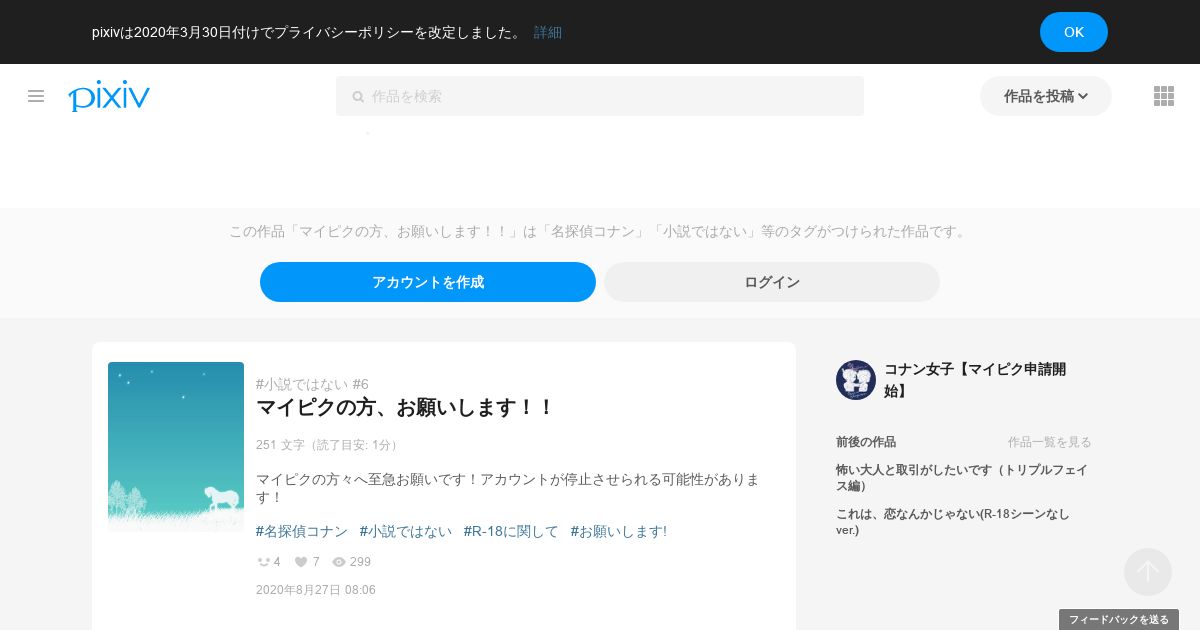Expand the 作品を投稿 dropdown
1200x630 pixels.
tap(1046, 96)
